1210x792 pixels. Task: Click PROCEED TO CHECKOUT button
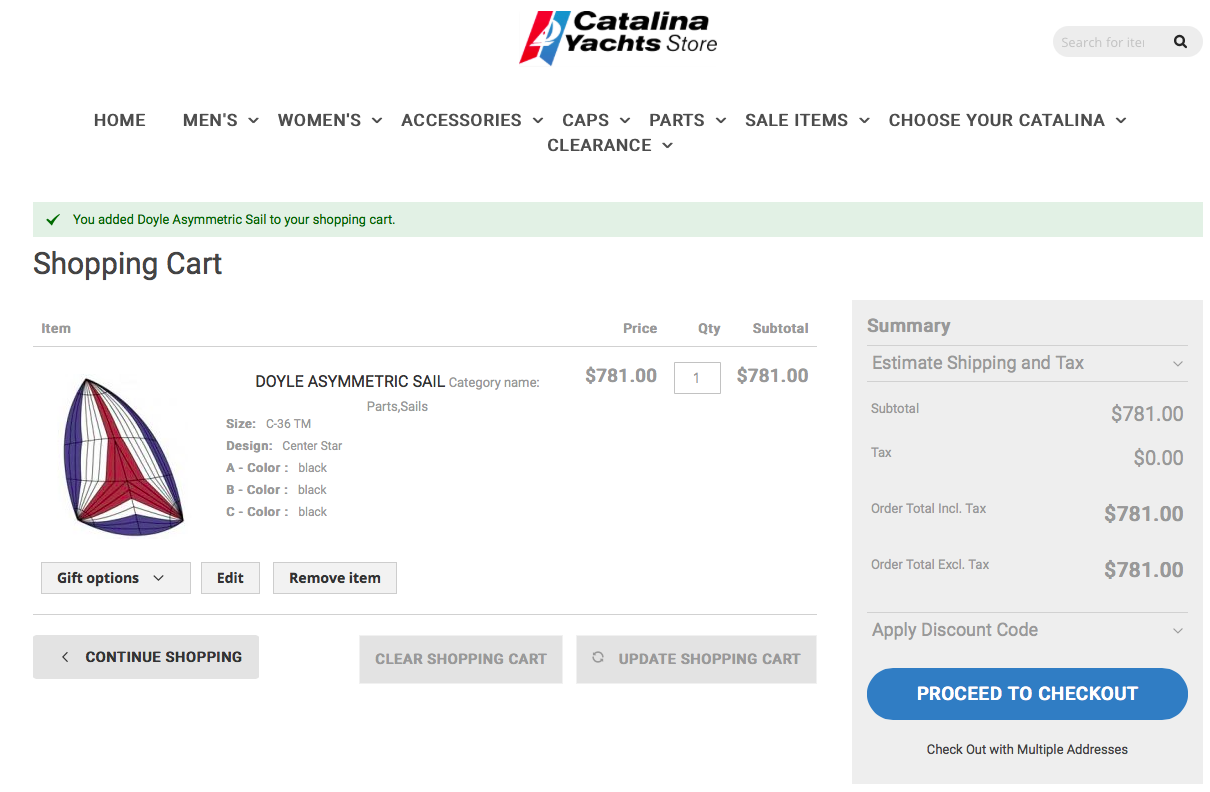[1027, 694]
